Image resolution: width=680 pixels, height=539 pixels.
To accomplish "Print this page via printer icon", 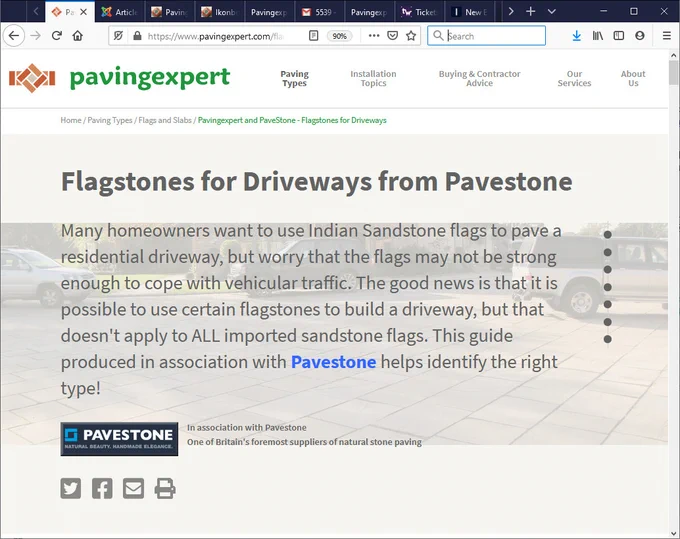I will [165, 488].
